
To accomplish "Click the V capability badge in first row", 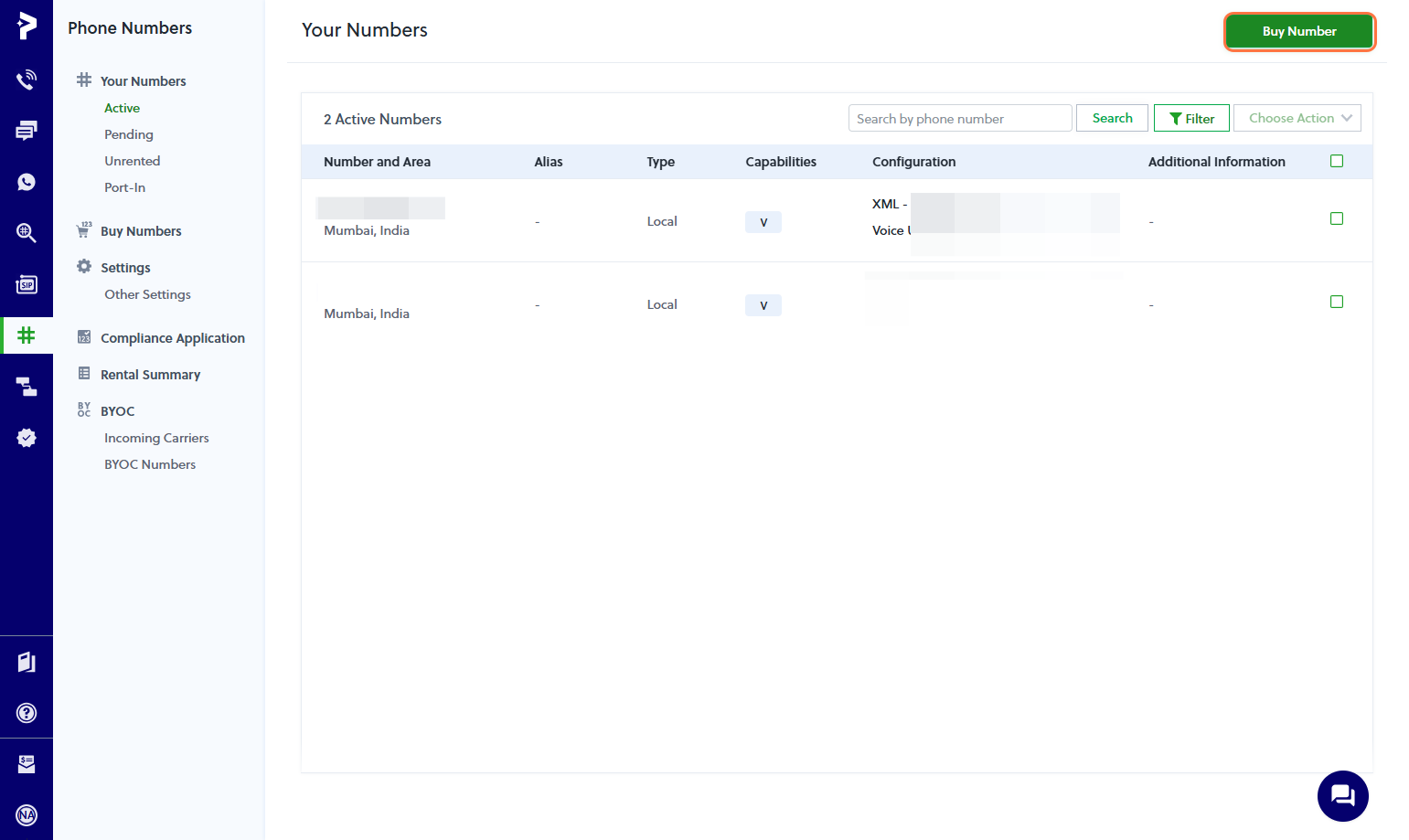I will pyautogui.click(x=763, y=222).
